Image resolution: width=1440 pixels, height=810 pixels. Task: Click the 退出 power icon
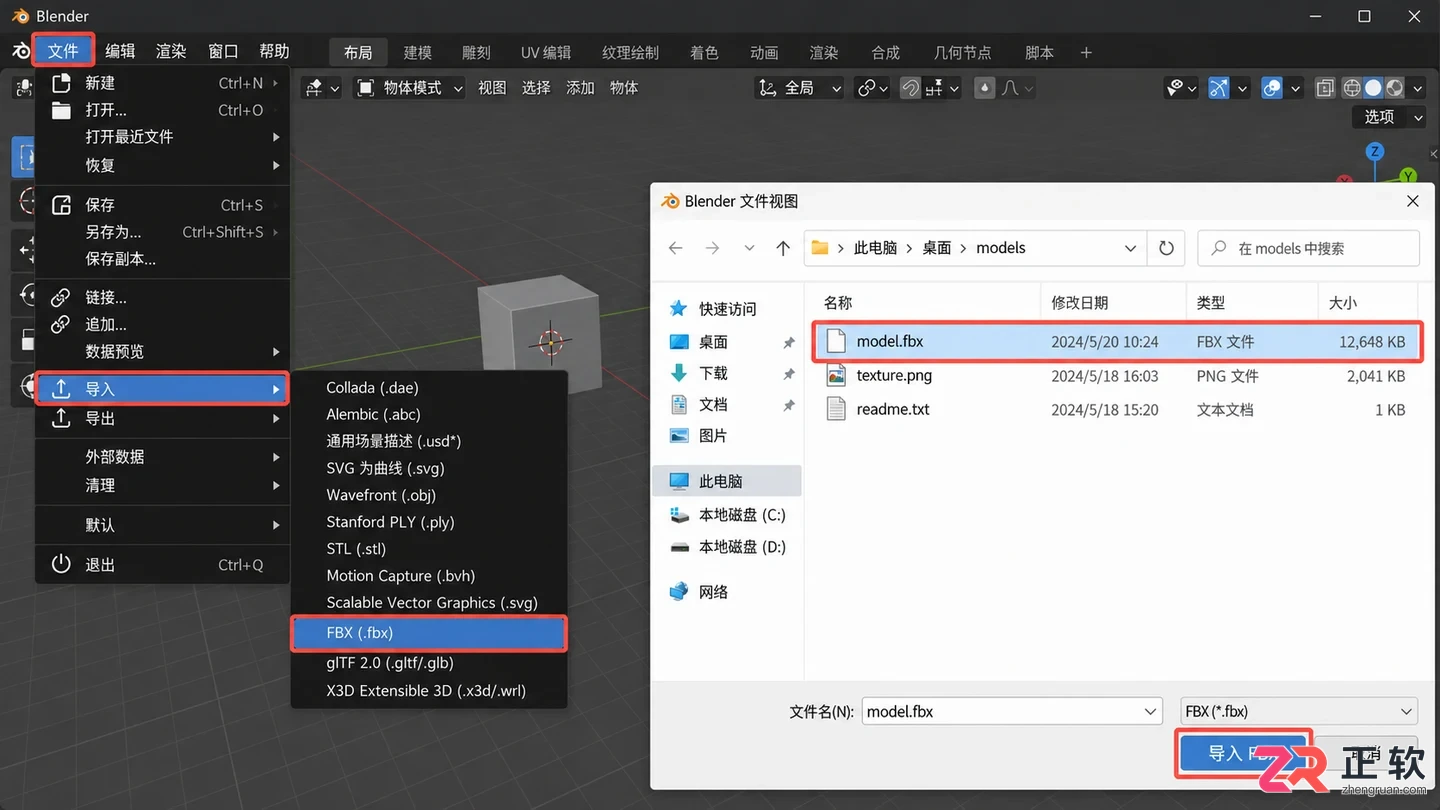[61, 564]
